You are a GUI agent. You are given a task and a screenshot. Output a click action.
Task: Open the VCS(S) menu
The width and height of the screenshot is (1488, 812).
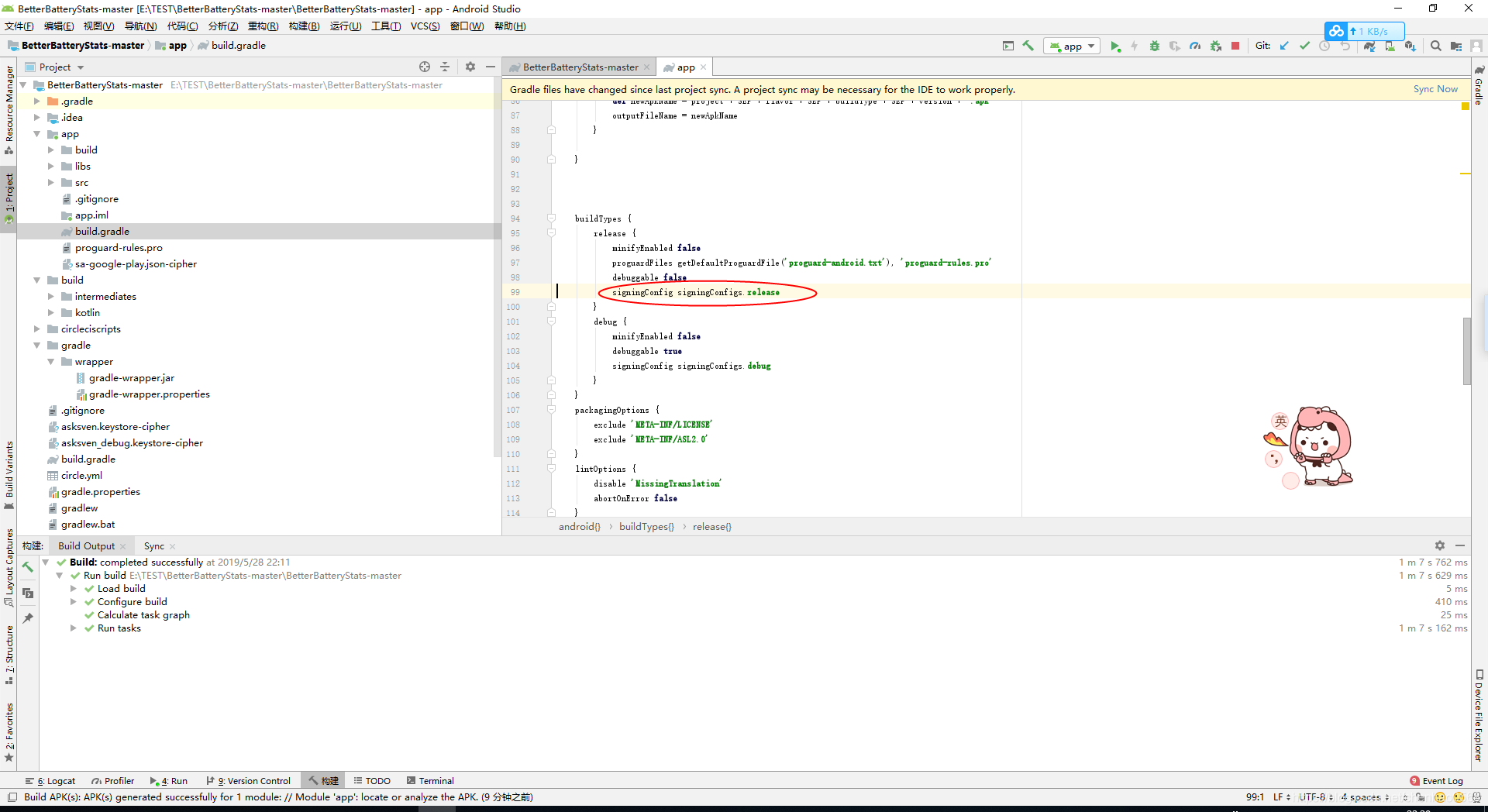(425, 26)
